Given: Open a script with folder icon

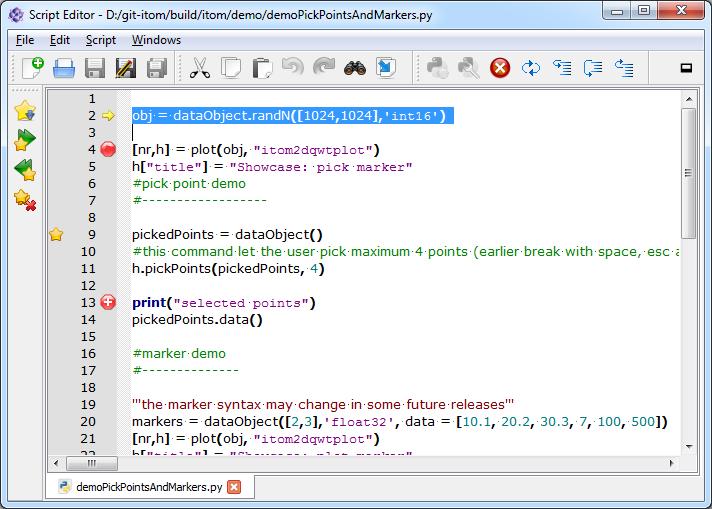Looking at the screenshot, I should pyautogui.click(x=64, y=68).
